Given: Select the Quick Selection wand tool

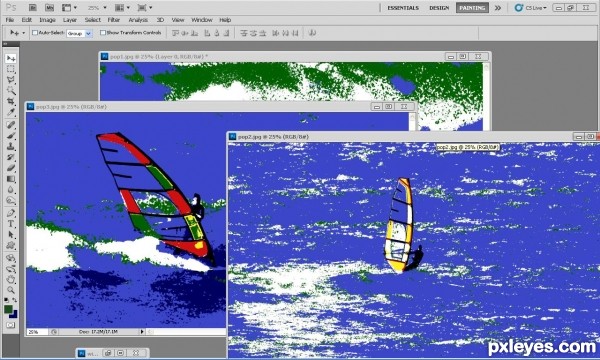Looking at the screenshot, I should tap(11, 91).
